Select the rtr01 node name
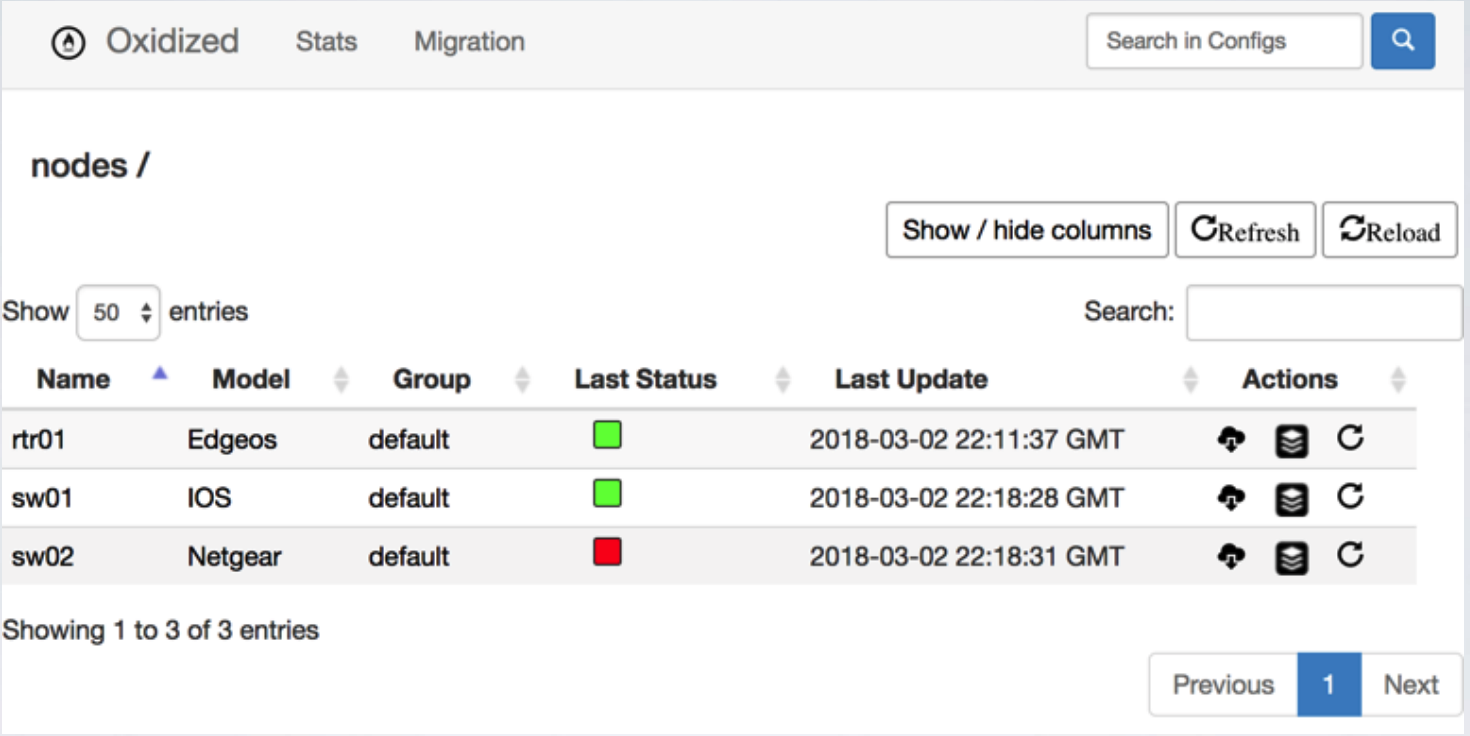 tap(38, 439)
